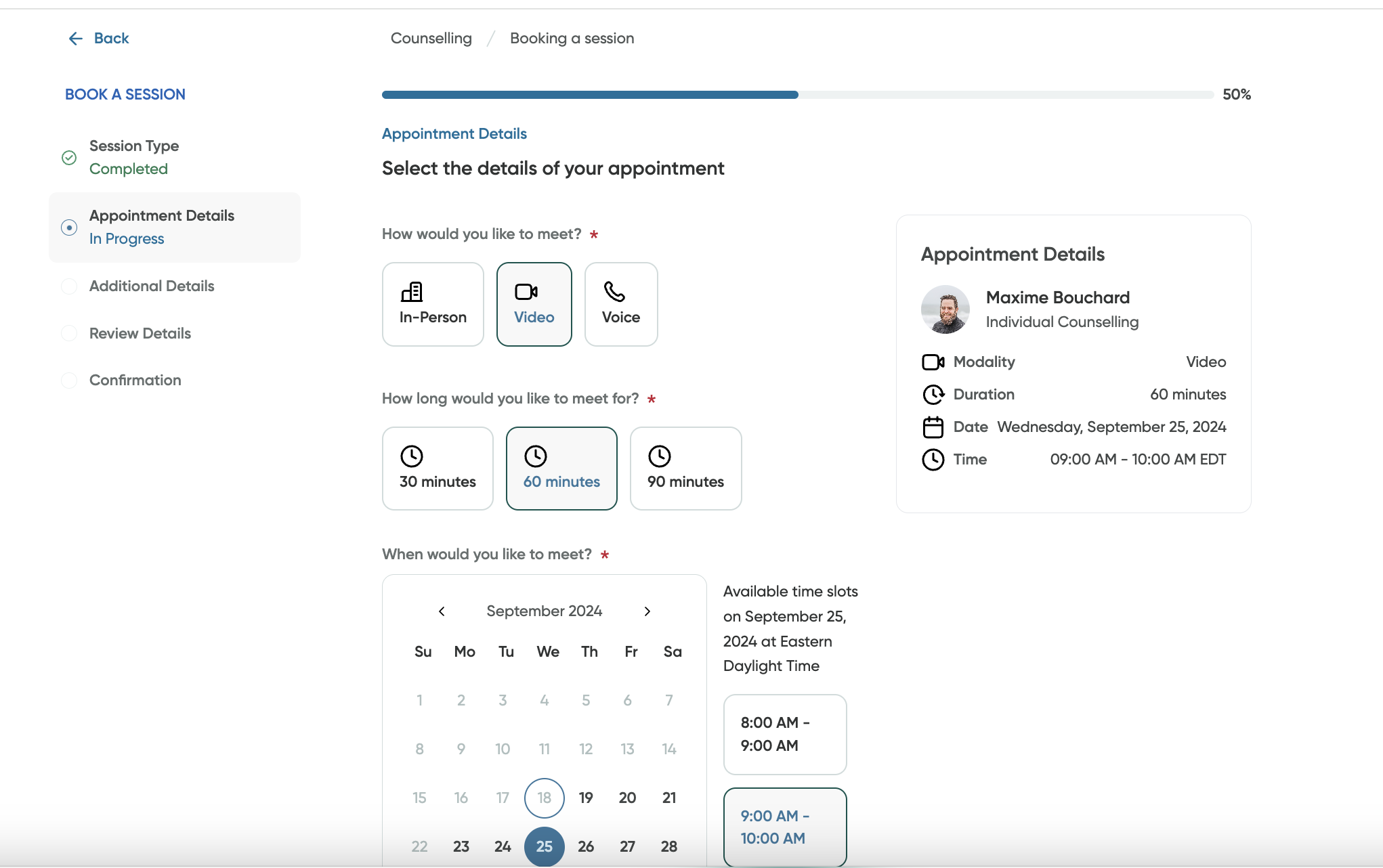Select the Additional Details radio button
Screen dimensions: 1383x868
[x=69, y=286]
